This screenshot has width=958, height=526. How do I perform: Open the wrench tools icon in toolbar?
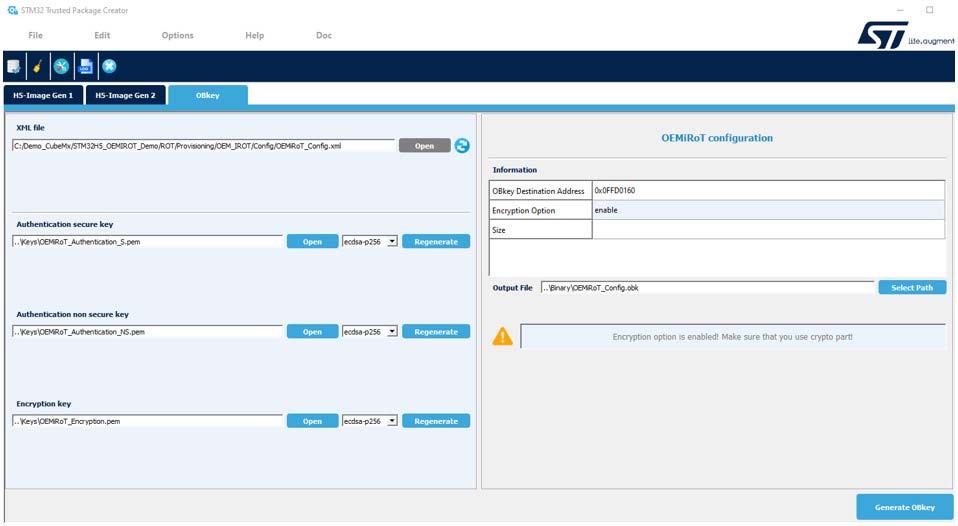click(x=61, y=66)
